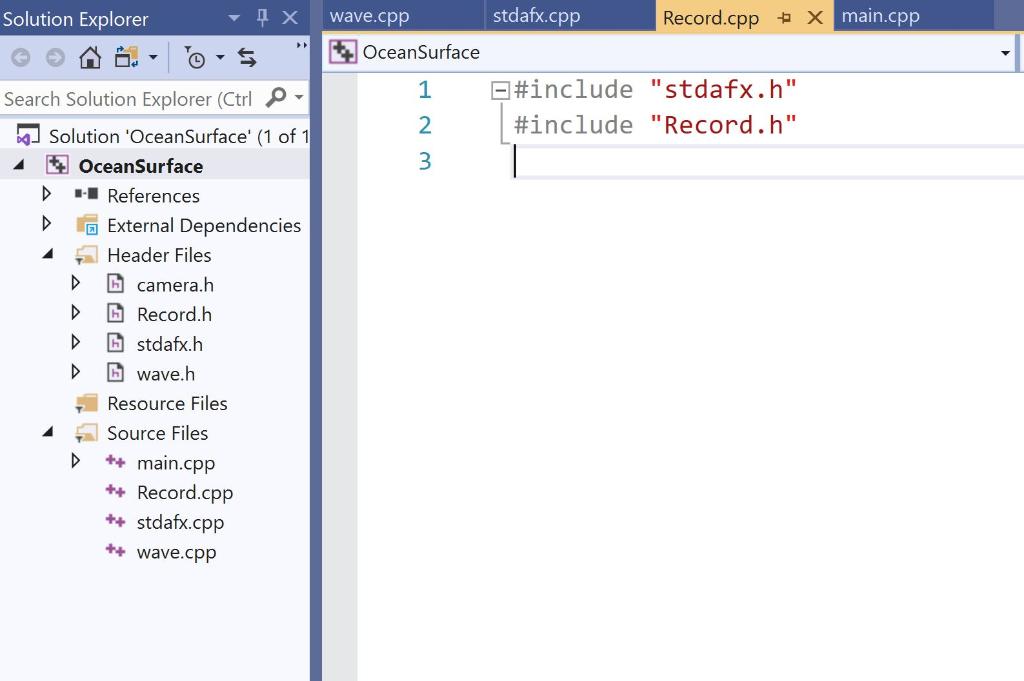Click the camera.h header file icon
This screenshot has height=681, width=1024.
click(116, 283)
